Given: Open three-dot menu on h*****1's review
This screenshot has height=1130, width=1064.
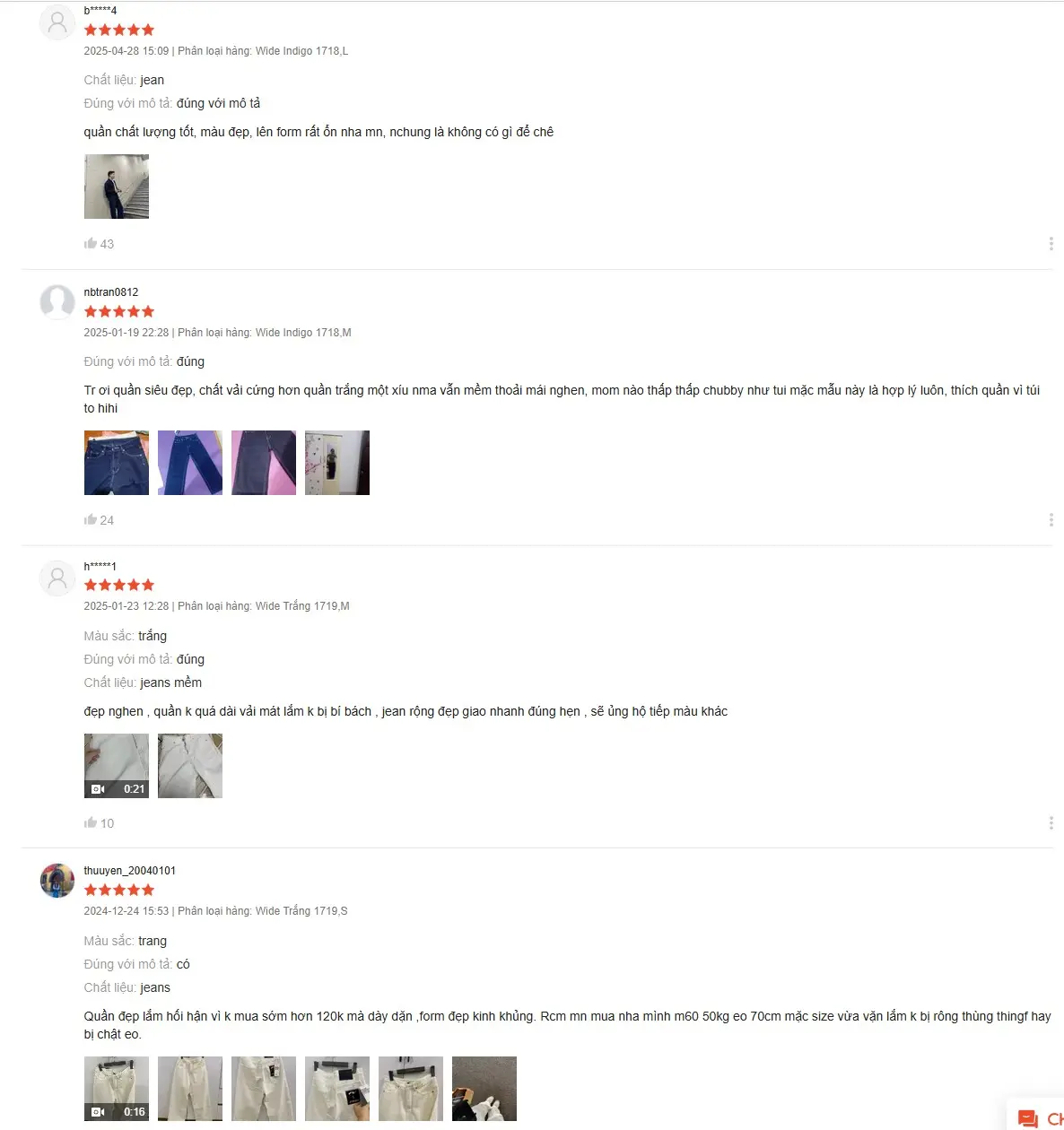Looking at the screenshot, I should click(x=1051, y=823).
